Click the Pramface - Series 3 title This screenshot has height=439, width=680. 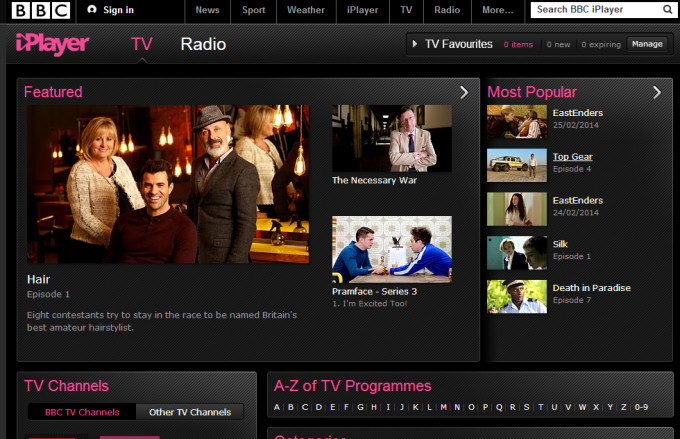tap(374, 292)
